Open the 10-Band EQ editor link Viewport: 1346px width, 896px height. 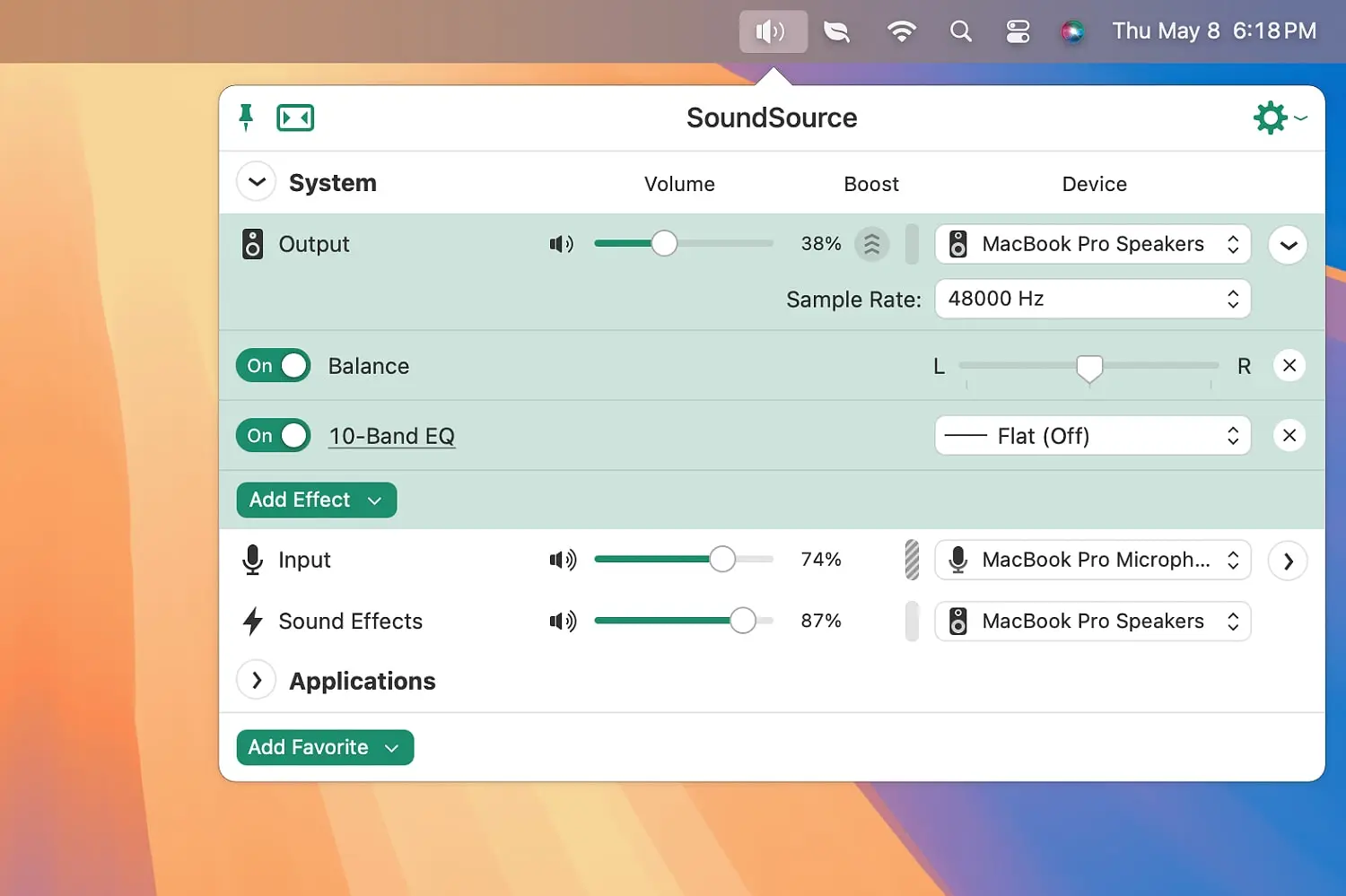pos(391,436)
